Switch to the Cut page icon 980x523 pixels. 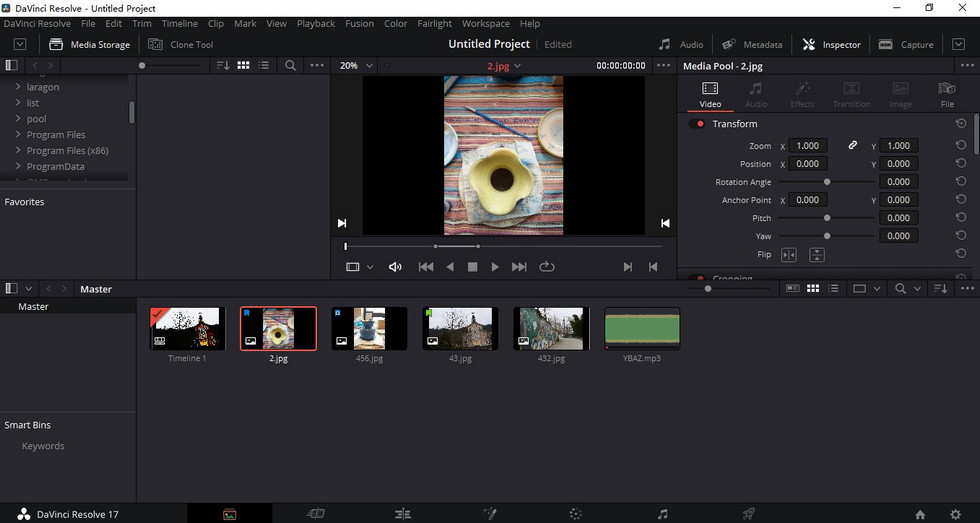click(316, 514)
